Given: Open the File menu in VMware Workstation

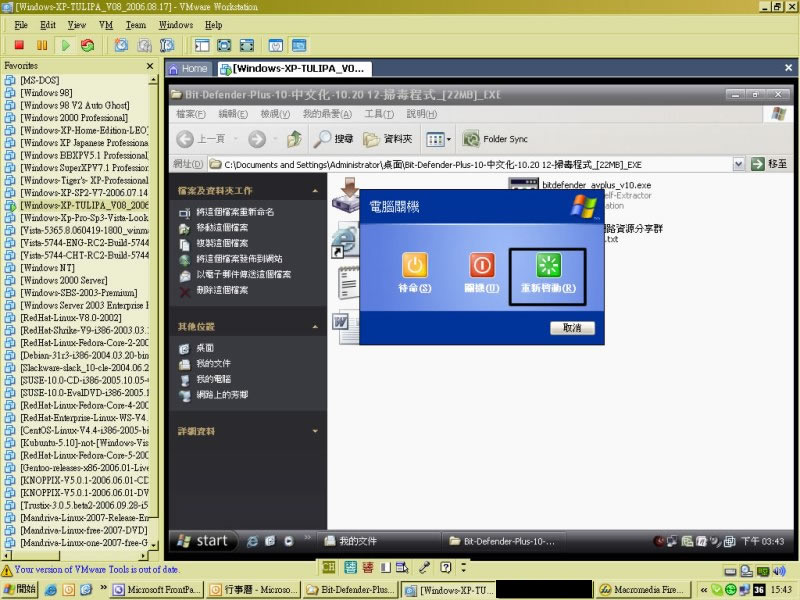Looking at the screenshot, I should tap(21, 24).
